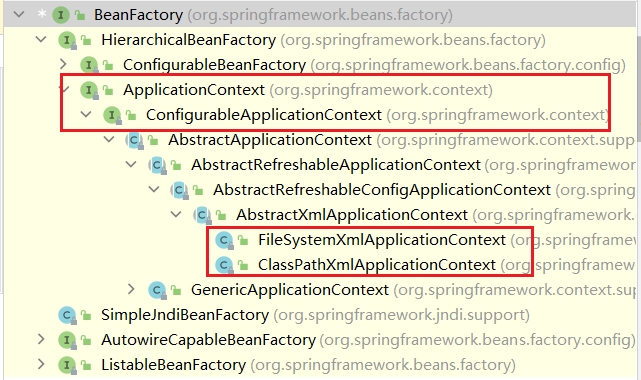Select ListableBeanFactory in the hierarchy
The width and height of the screenshot is (641, 380).
173,365
